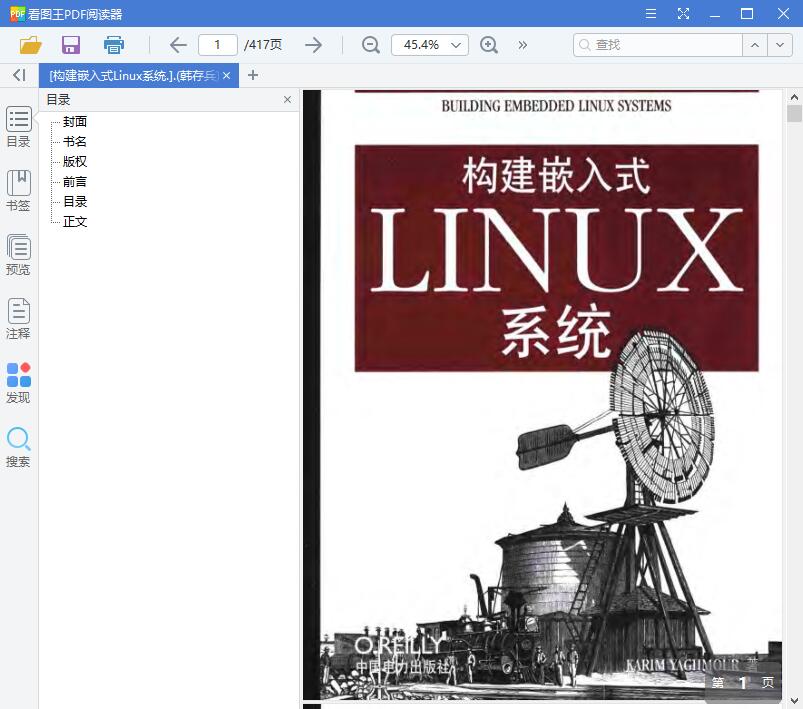Go to next page with the right arrow

313,45
